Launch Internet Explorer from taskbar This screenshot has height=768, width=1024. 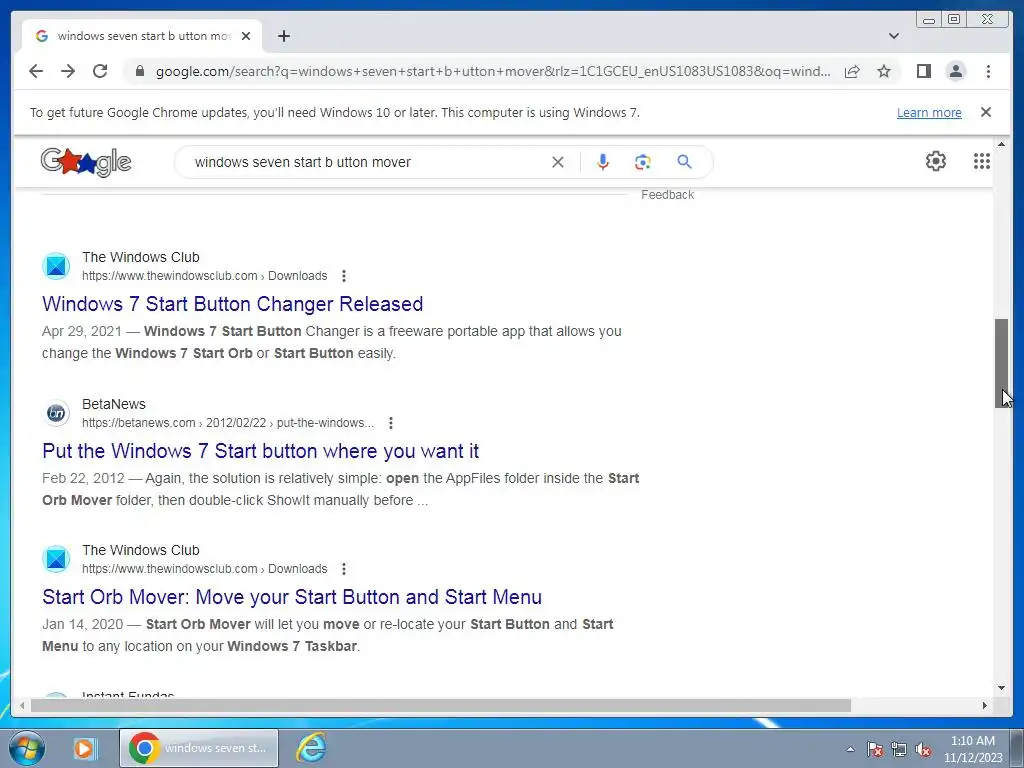[312, 748]
